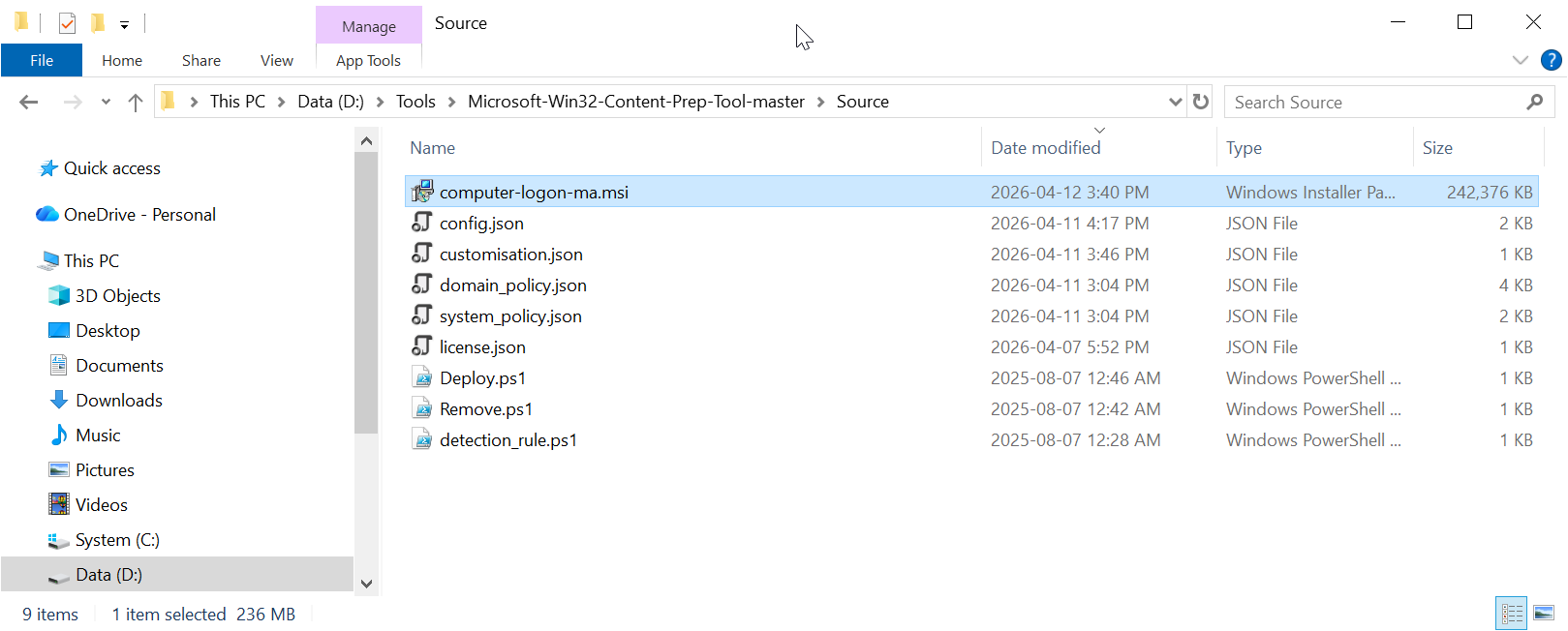Sort files by the Date modified column
Image resolution: width=1568 pixels, height=631 pixels.
coord(1045,148)
